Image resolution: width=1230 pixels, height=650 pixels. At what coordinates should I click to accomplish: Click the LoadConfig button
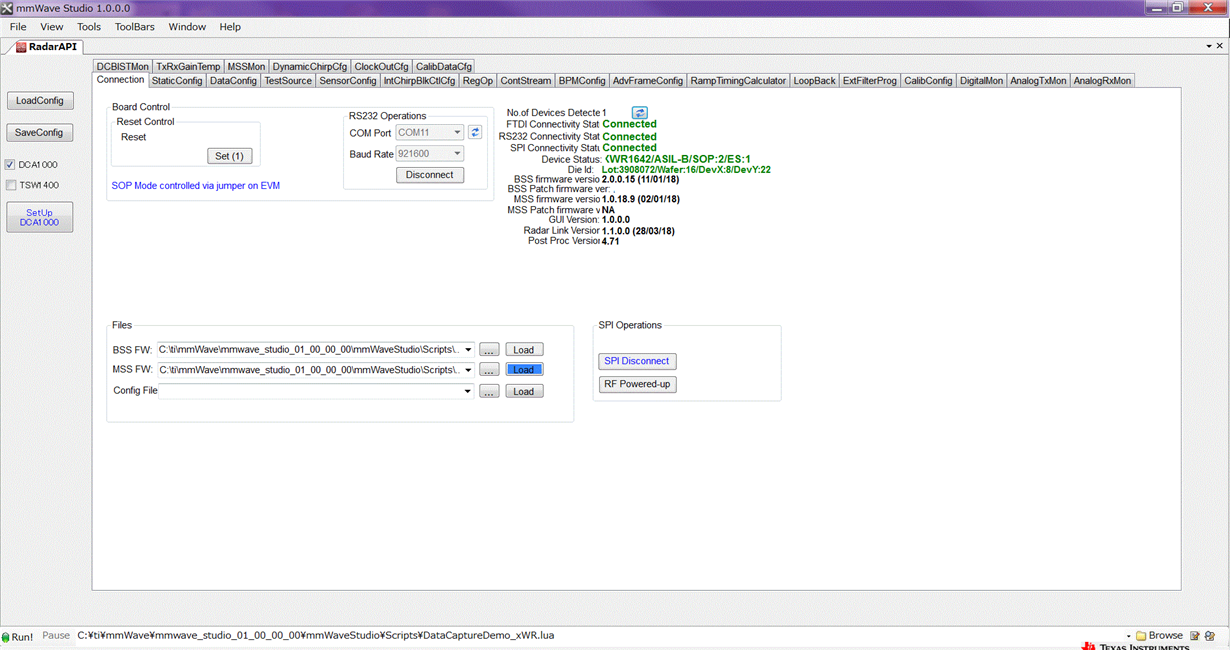click(40, 101)
